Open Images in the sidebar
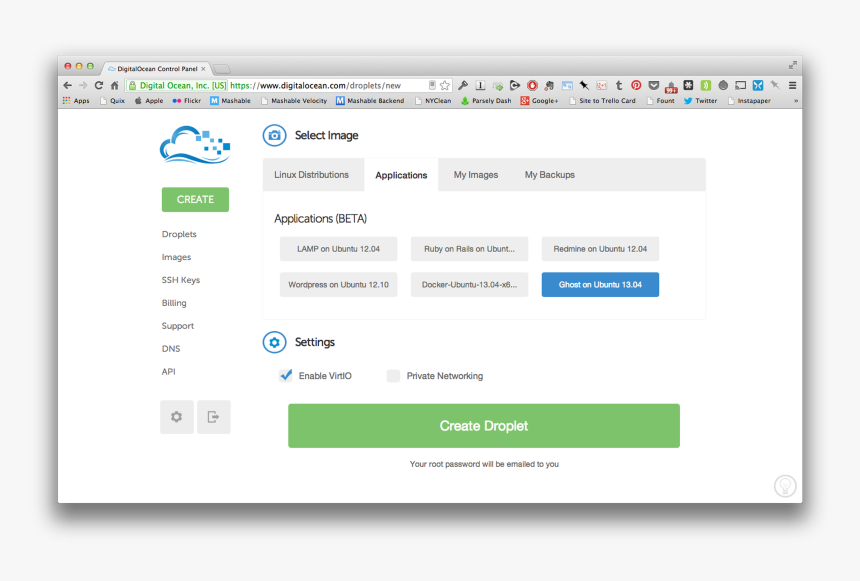 [176, 257]
